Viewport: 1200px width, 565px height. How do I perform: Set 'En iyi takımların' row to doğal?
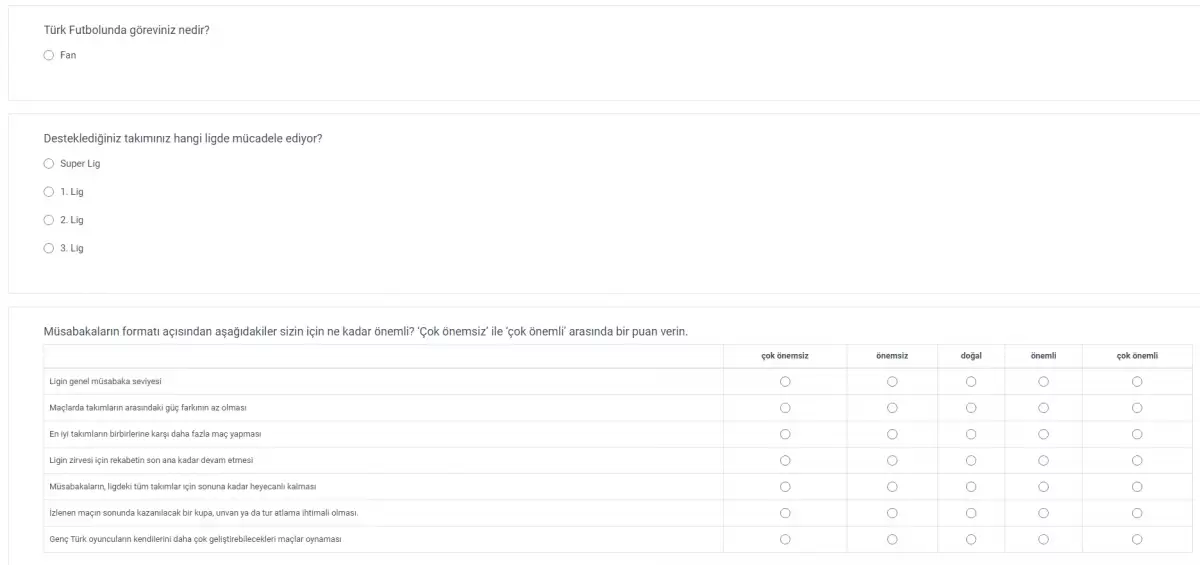[x=971, y=434]
